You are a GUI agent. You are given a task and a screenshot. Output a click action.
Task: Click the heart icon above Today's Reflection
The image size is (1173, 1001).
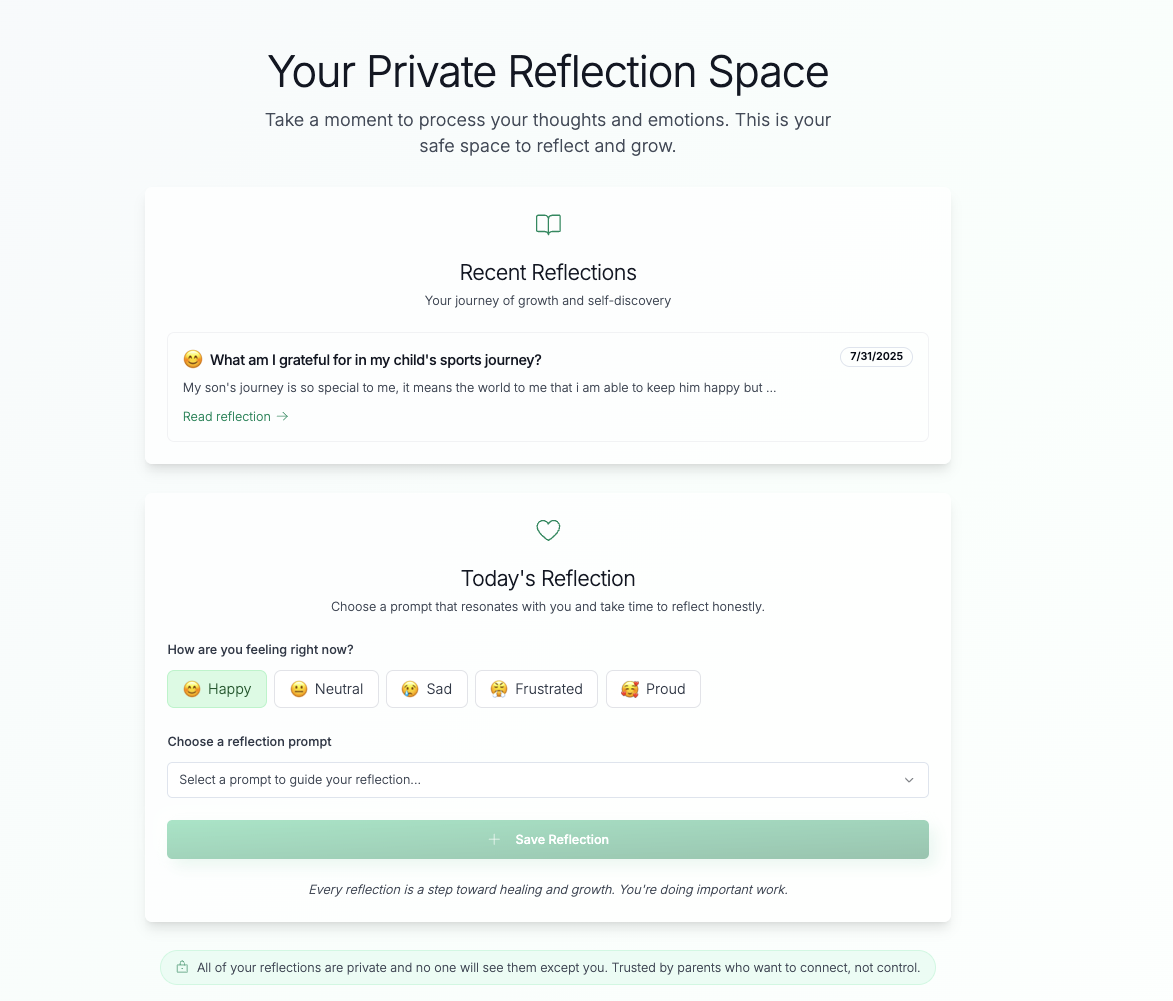click(548, 530)
